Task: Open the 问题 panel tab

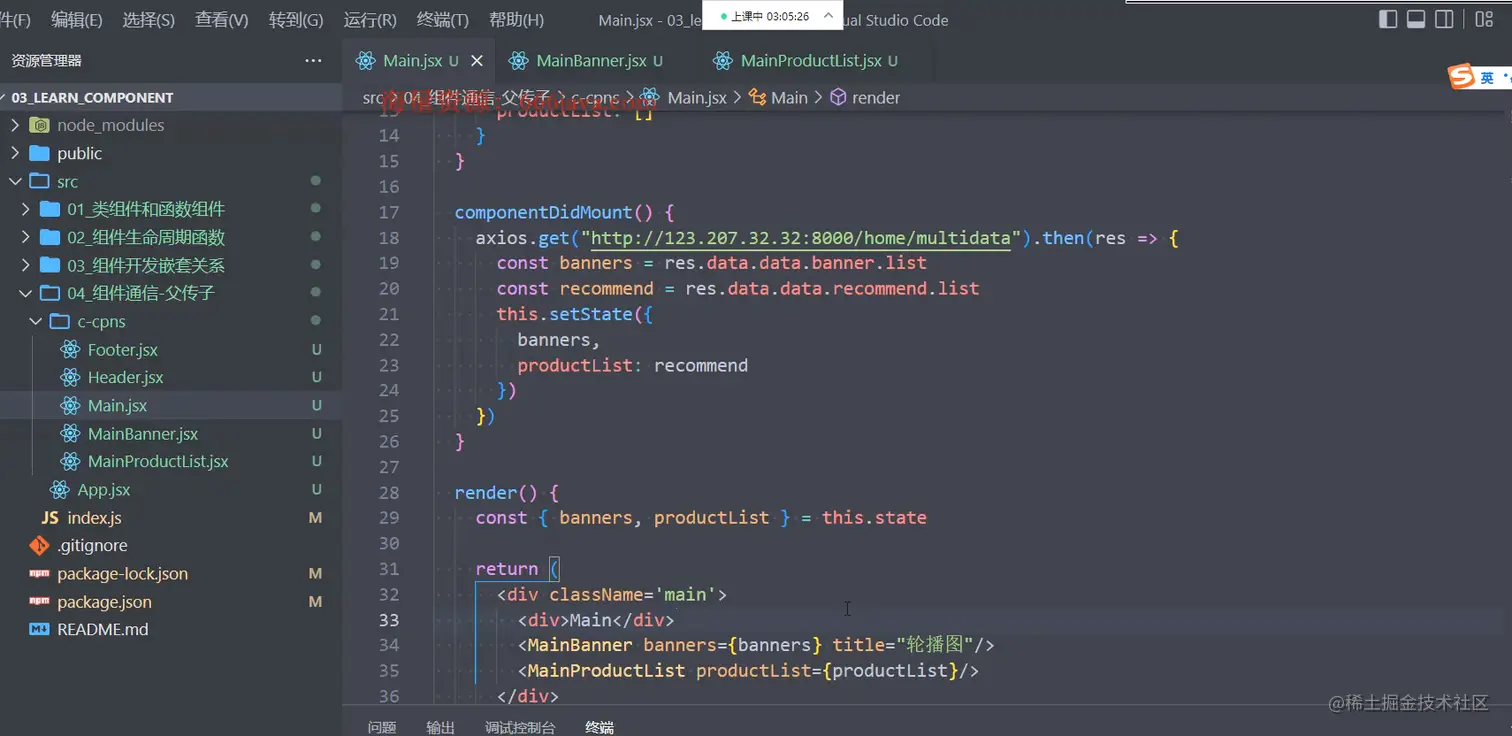Action: pos(382,727)
